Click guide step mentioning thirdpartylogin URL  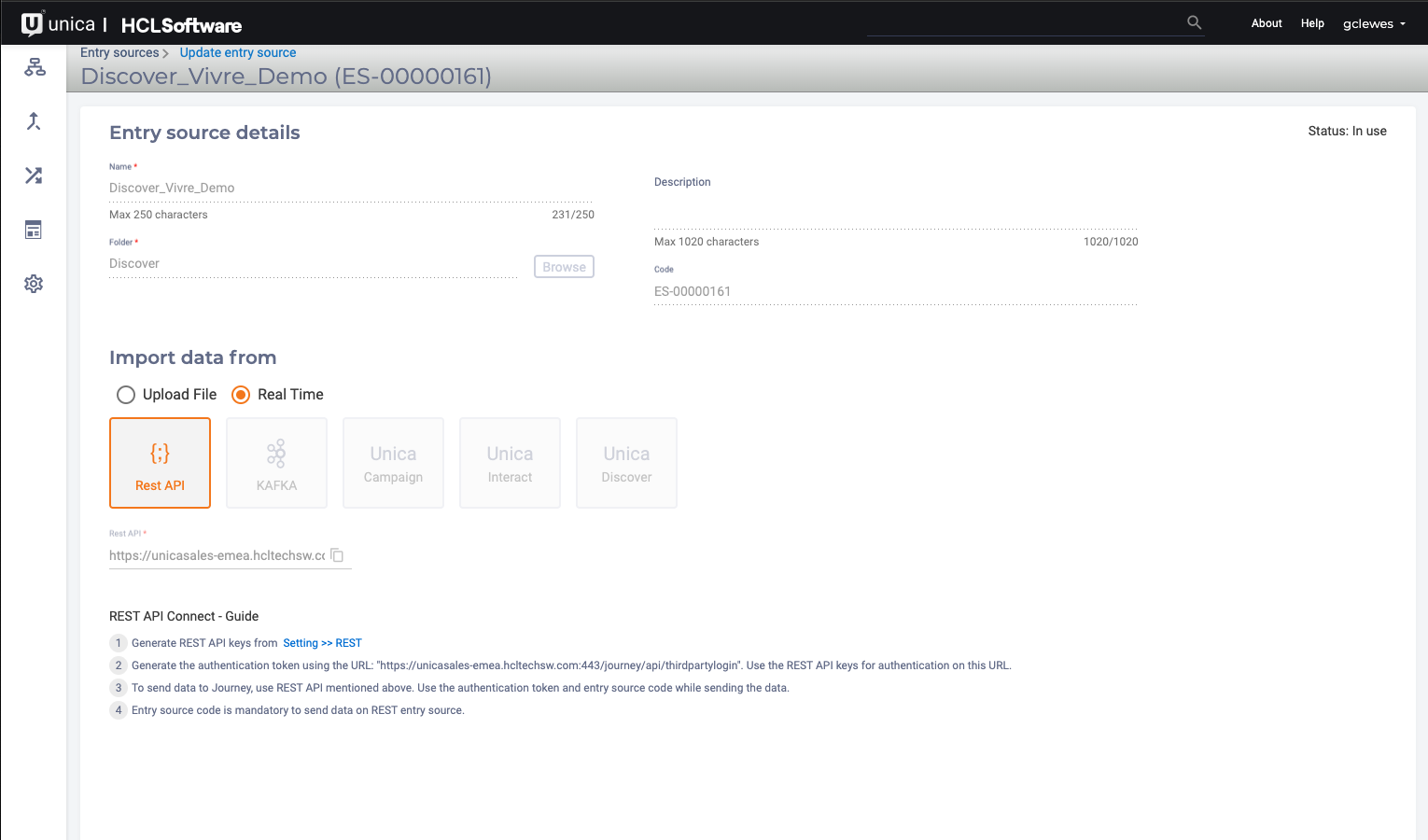pyautogui.click(x=571, y=665)
